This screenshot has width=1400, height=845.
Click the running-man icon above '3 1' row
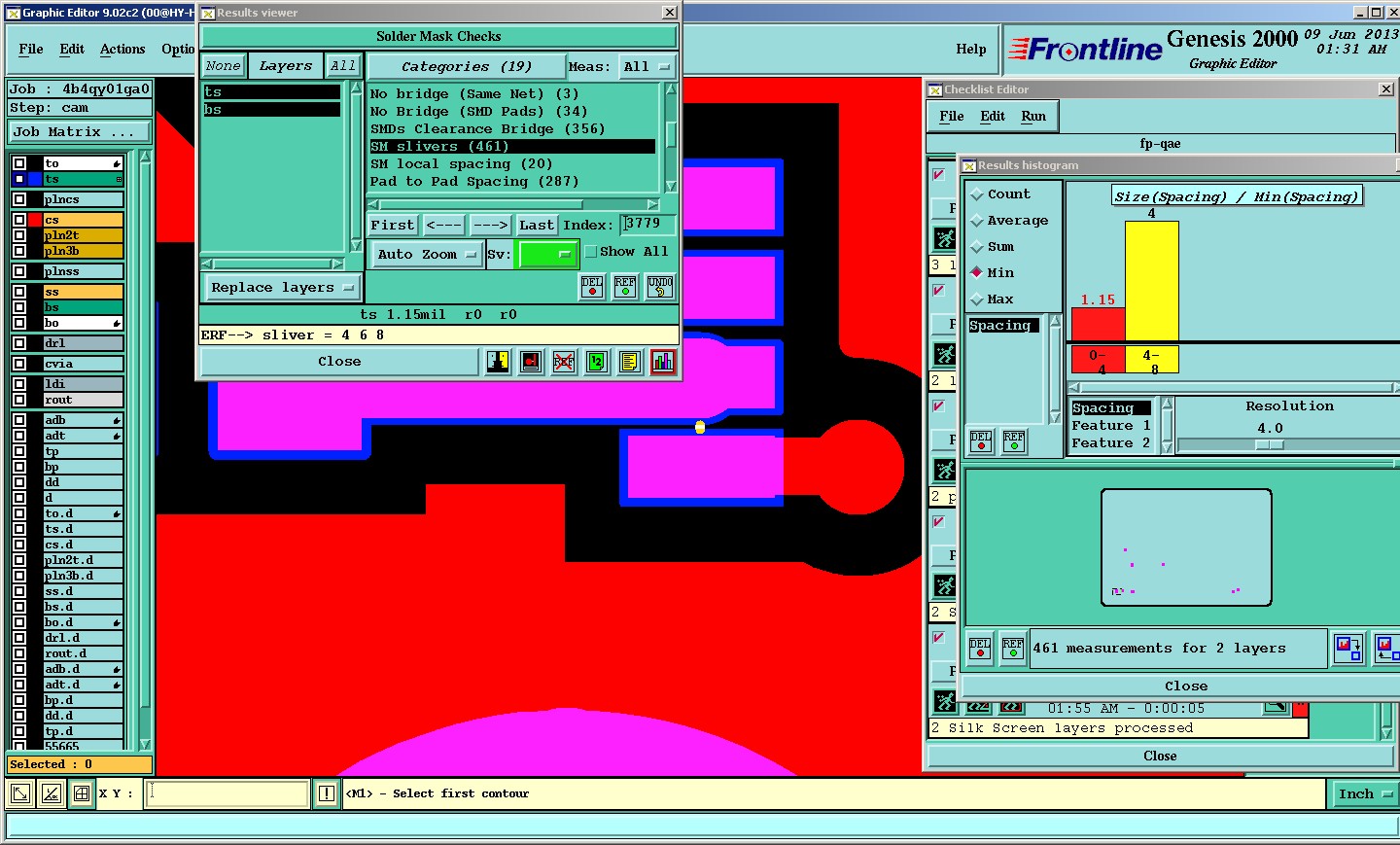[x=945, y=238]
